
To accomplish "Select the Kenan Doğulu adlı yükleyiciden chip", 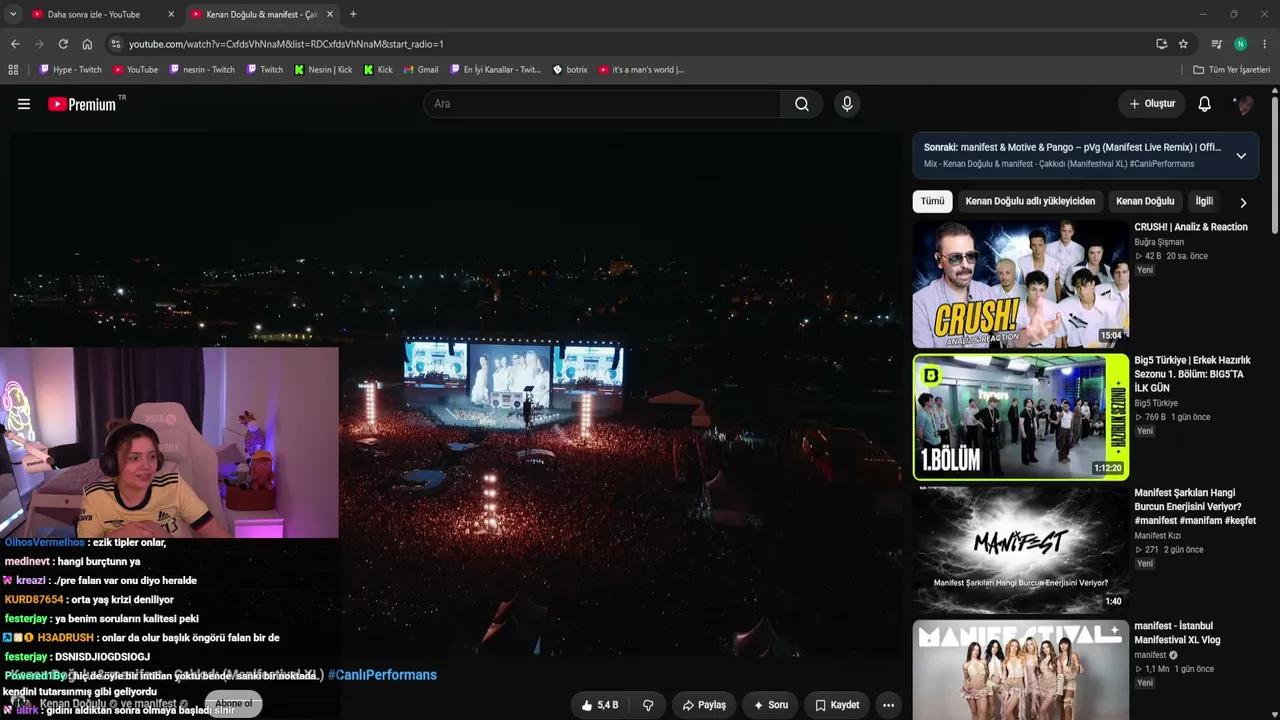I will point(1030,201).
